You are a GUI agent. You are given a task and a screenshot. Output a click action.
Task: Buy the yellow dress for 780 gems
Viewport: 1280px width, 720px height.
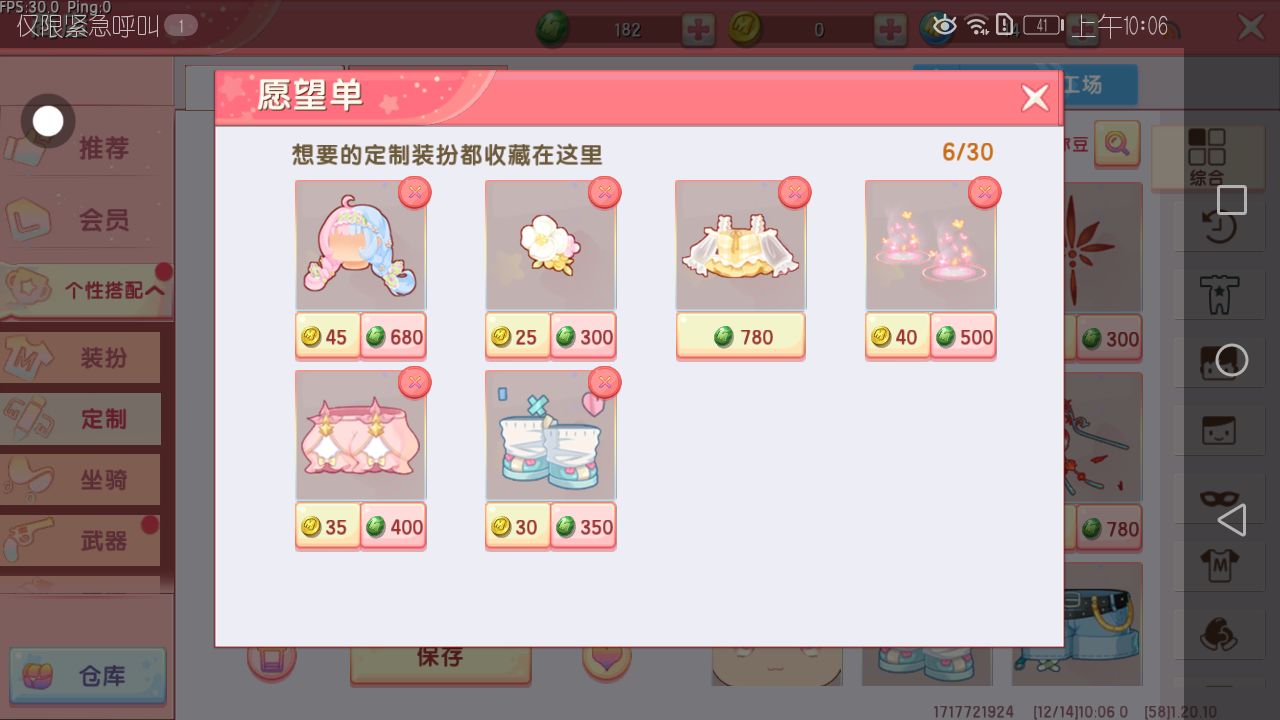741,337
